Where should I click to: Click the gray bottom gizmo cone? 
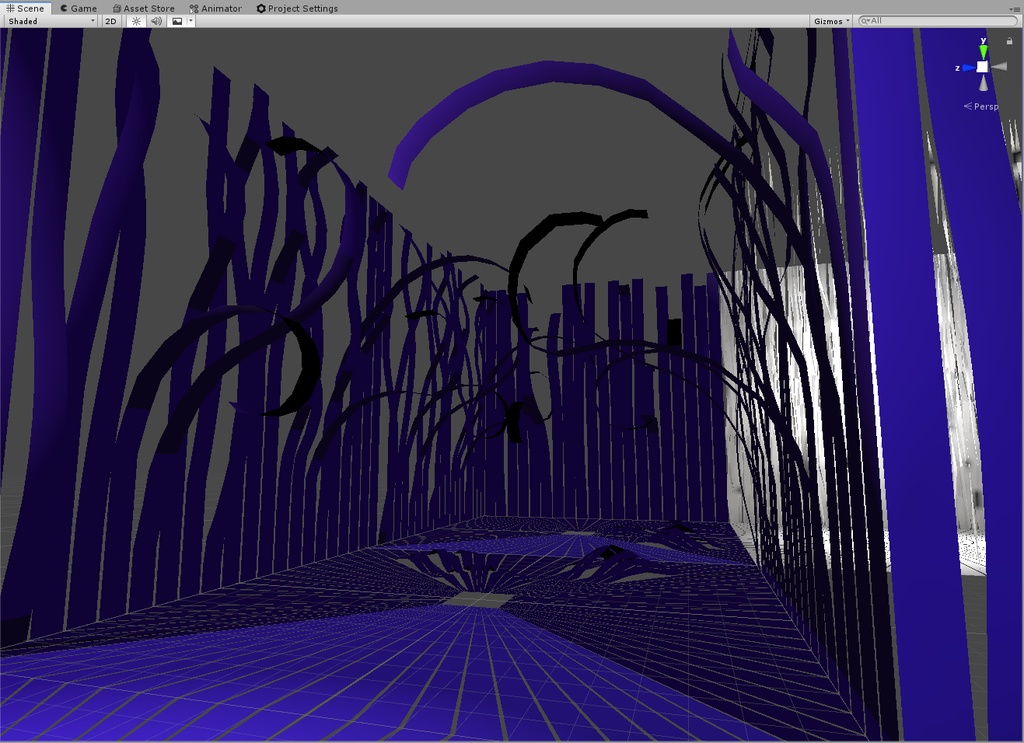pos(983,83)
